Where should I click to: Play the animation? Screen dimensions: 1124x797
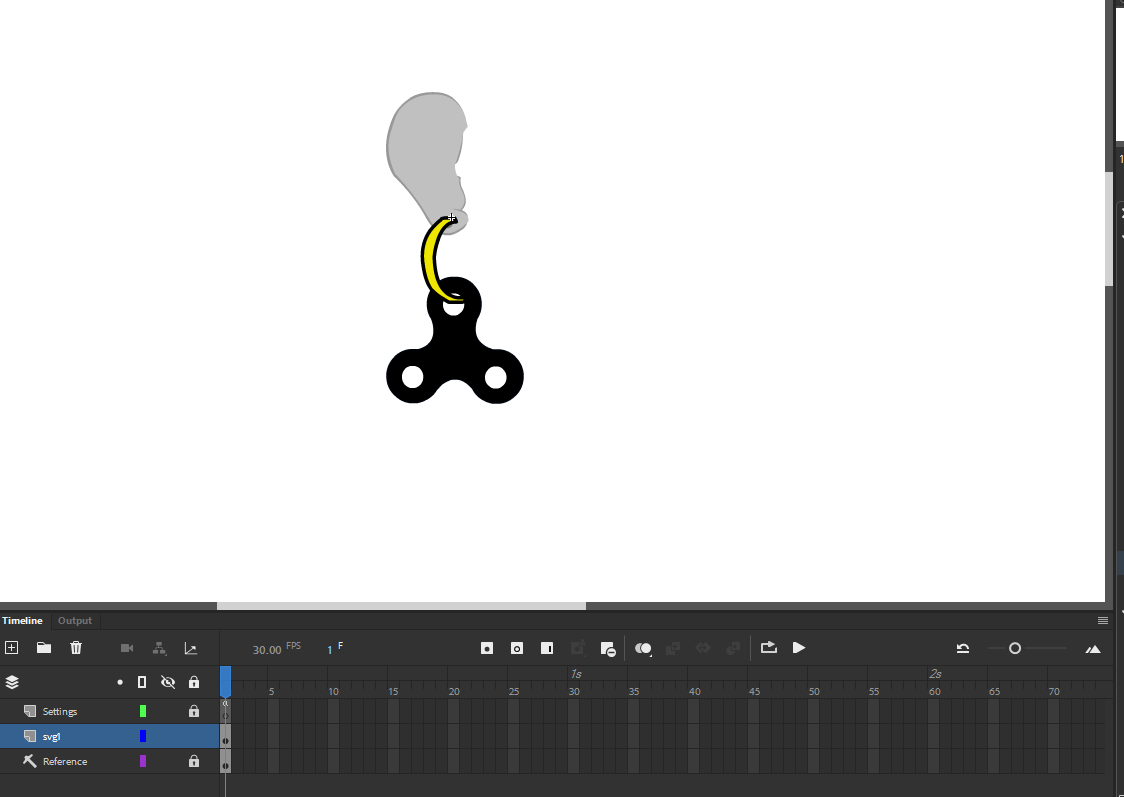799,648
